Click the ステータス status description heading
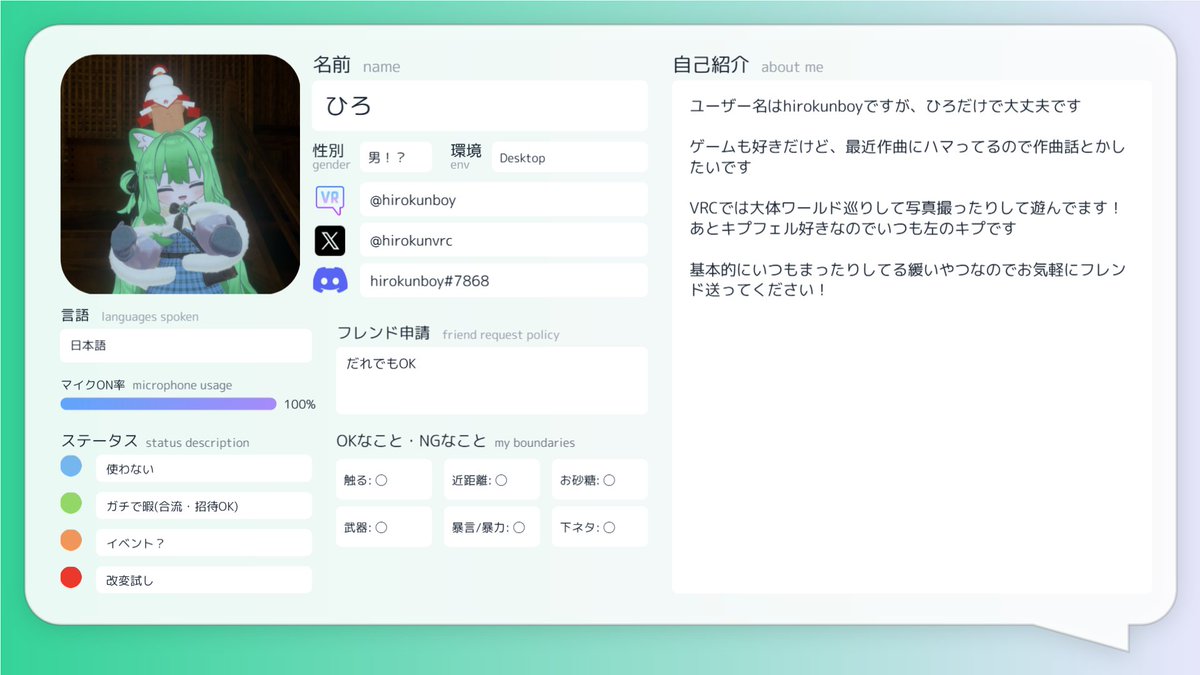 155,441
